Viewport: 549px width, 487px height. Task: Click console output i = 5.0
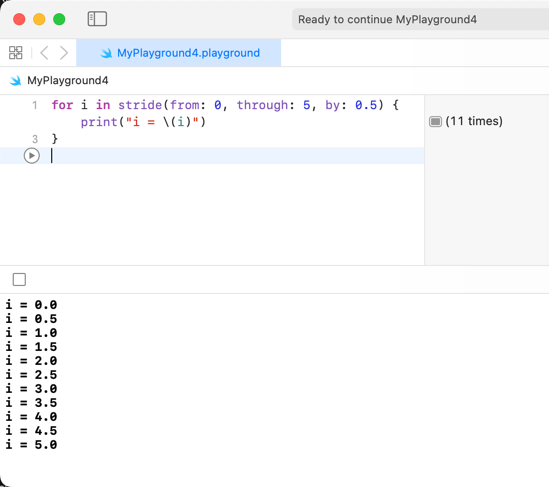pos(31,445)
